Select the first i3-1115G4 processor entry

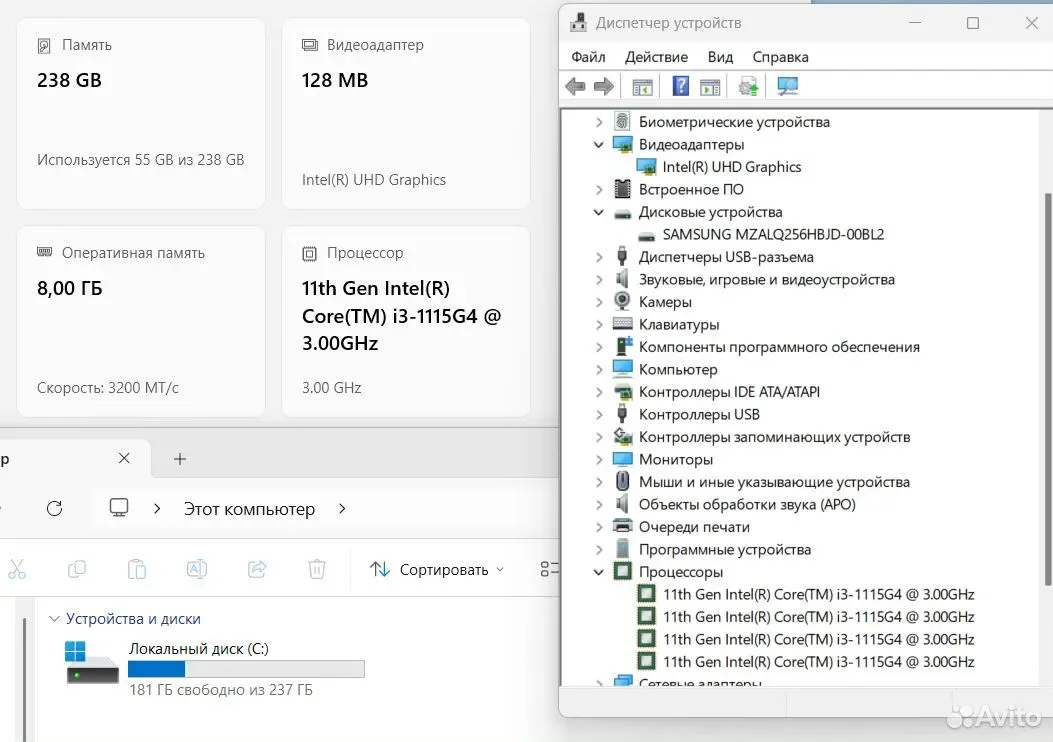818,594
